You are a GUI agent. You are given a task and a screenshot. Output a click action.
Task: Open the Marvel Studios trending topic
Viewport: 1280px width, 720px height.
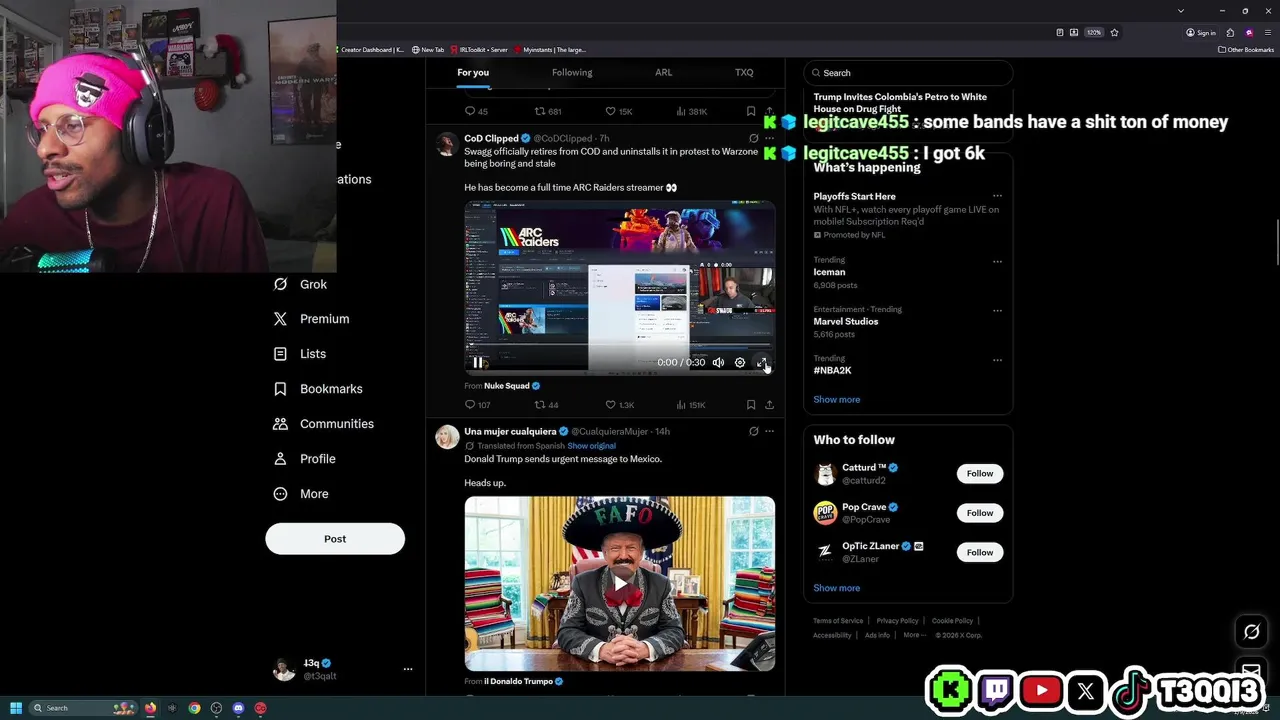[x=846, y=321]
